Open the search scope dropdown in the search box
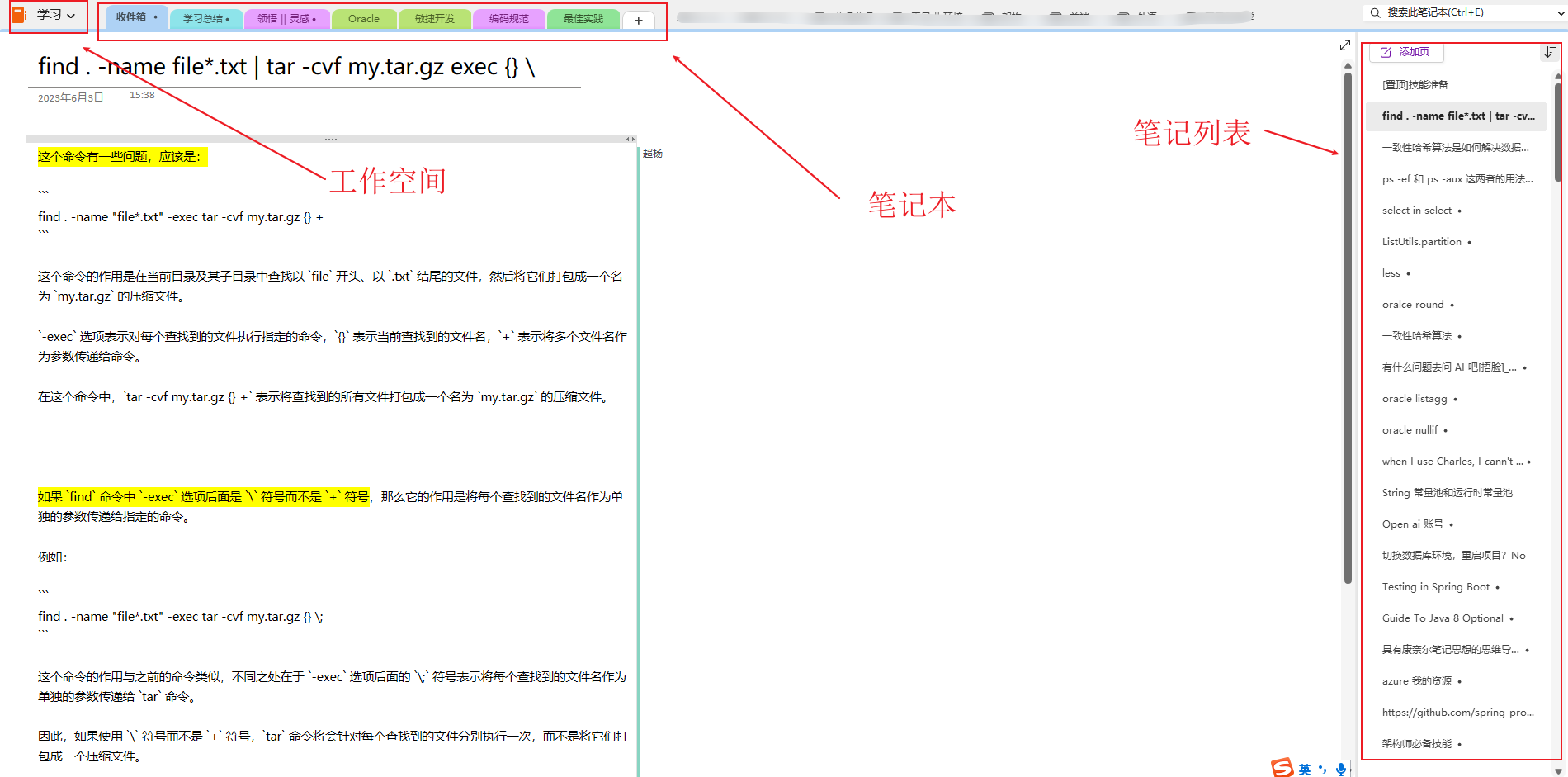1568x777 pixels. click(1558, 12)
